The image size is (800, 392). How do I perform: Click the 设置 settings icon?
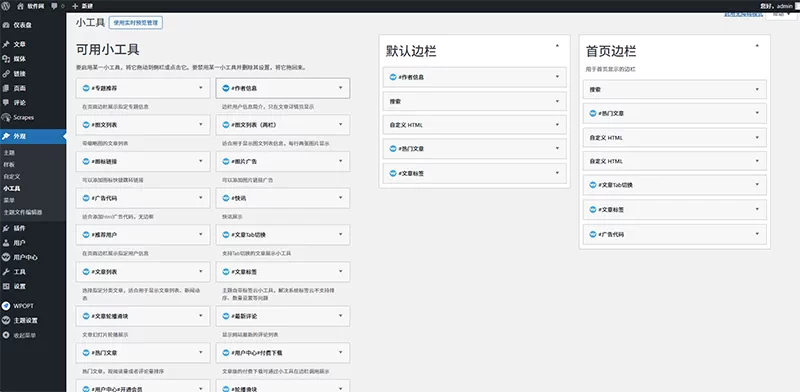[6, 286]
